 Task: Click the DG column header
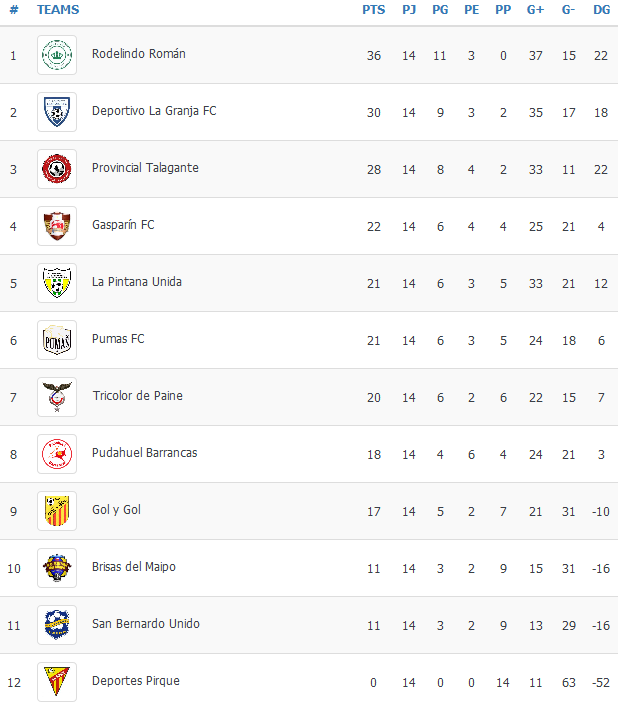click(x=602, y=9)
